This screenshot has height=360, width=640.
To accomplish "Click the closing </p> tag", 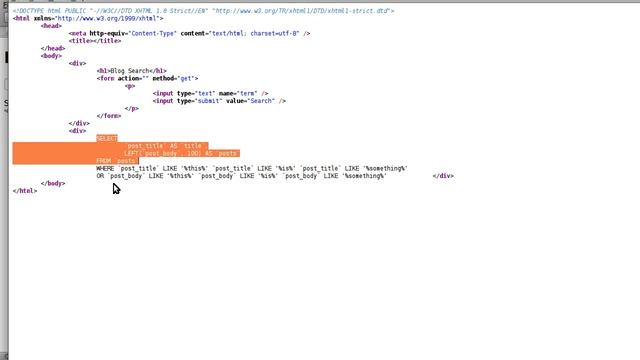I will [x=132, y=109].
